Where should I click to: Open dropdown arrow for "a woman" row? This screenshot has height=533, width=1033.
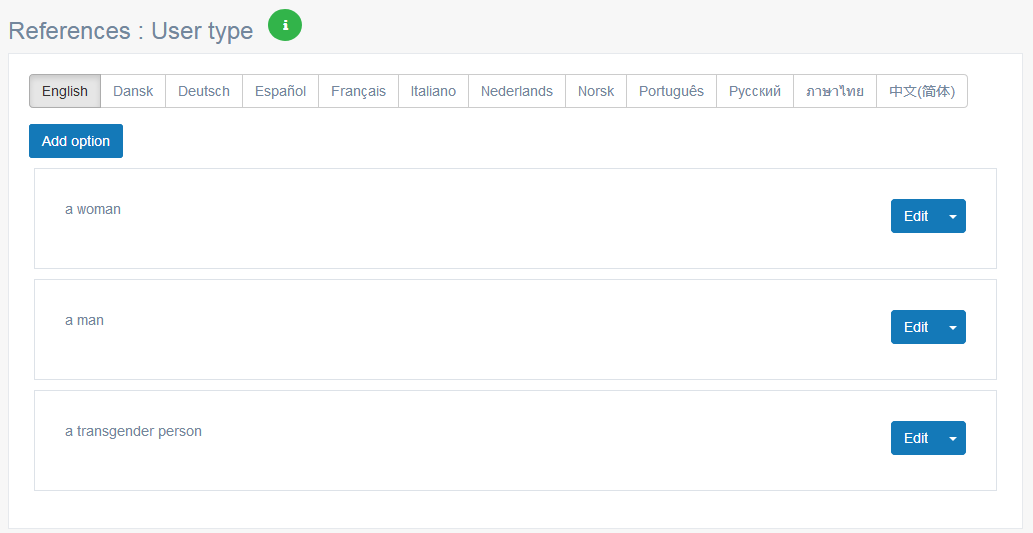click(953, 216)
